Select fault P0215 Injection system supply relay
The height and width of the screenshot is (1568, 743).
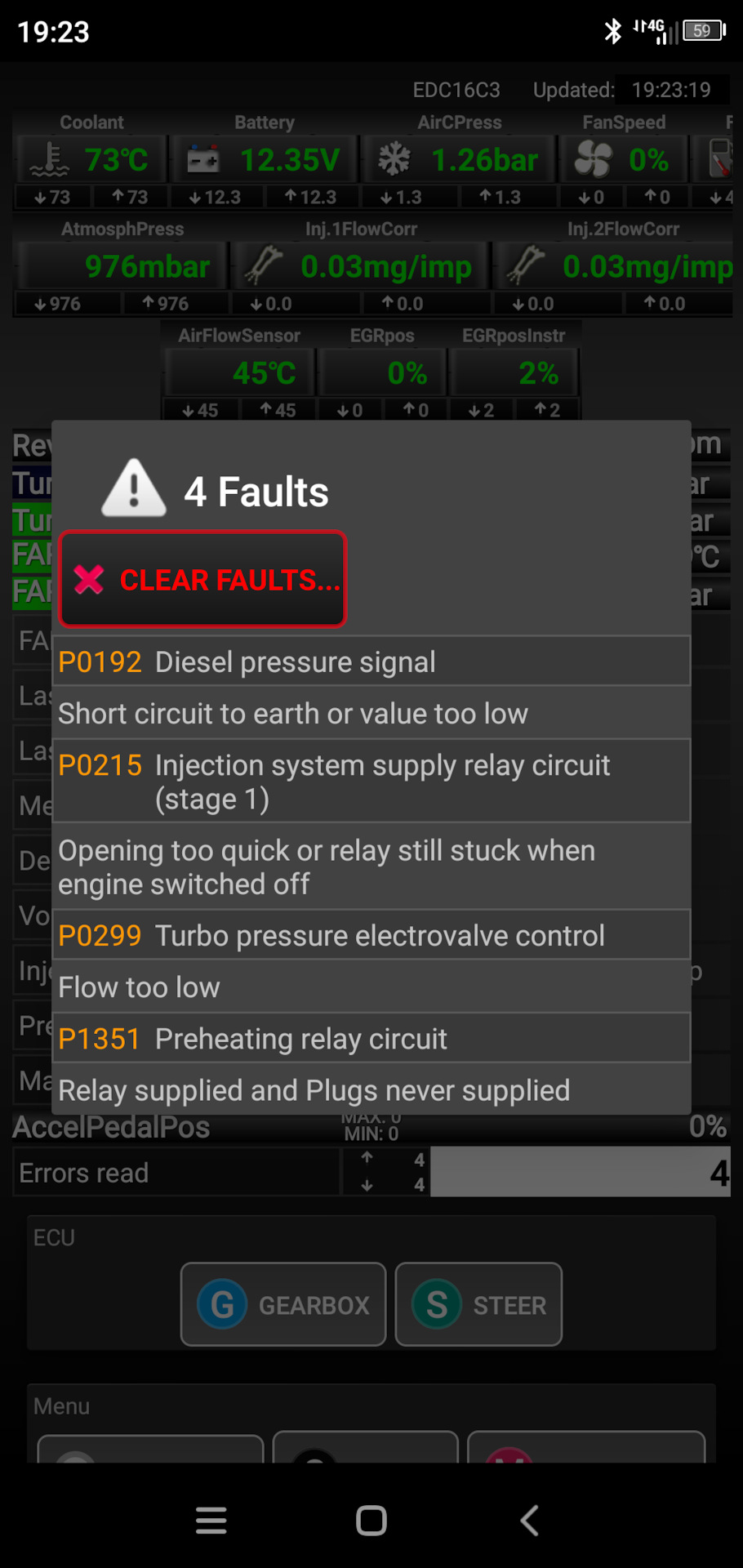click(371, 782)
